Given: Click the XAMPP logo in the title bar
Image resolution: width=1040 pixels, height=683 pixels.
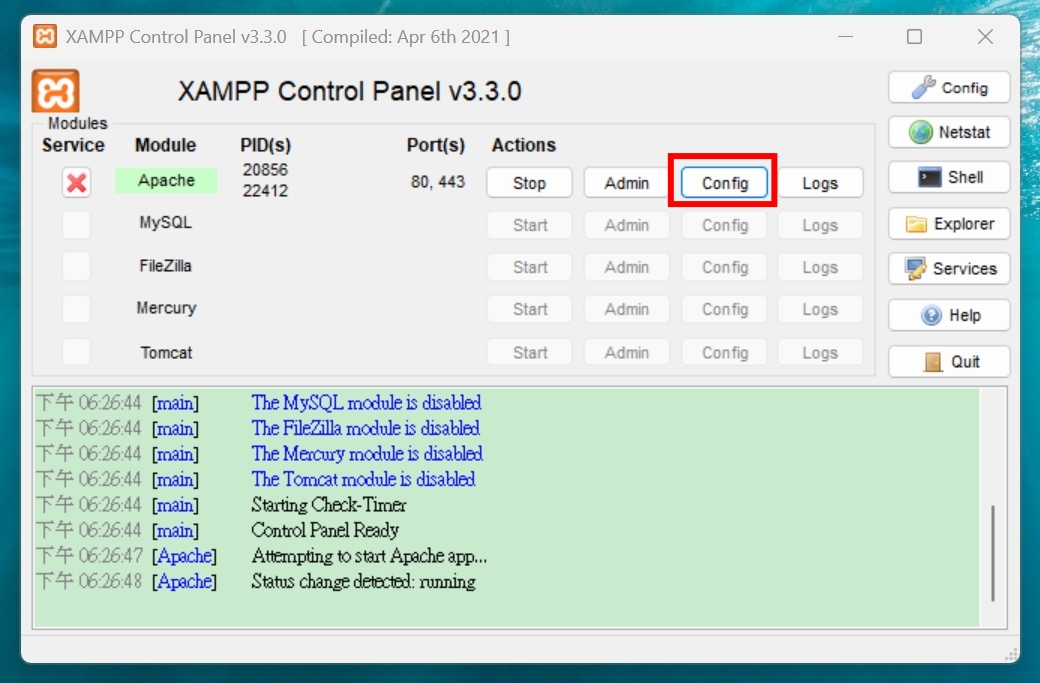Looking at the screenshot, I should pos(45,36).
